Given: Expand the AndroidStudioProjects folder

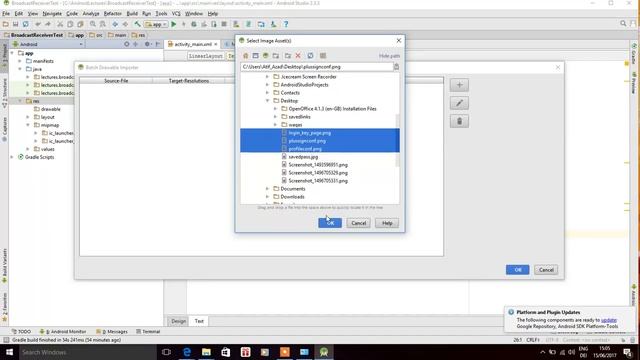Looking at the screenshot, I should (268, 85).
